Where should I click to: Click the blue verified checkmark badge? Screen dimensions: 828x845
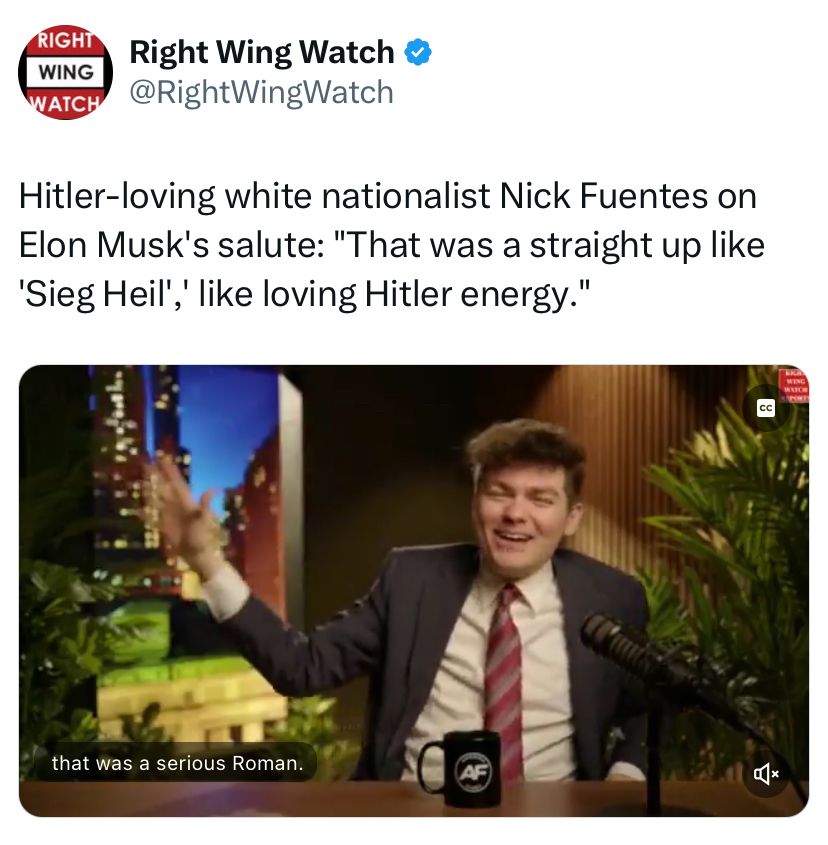[x=418, y=52]
